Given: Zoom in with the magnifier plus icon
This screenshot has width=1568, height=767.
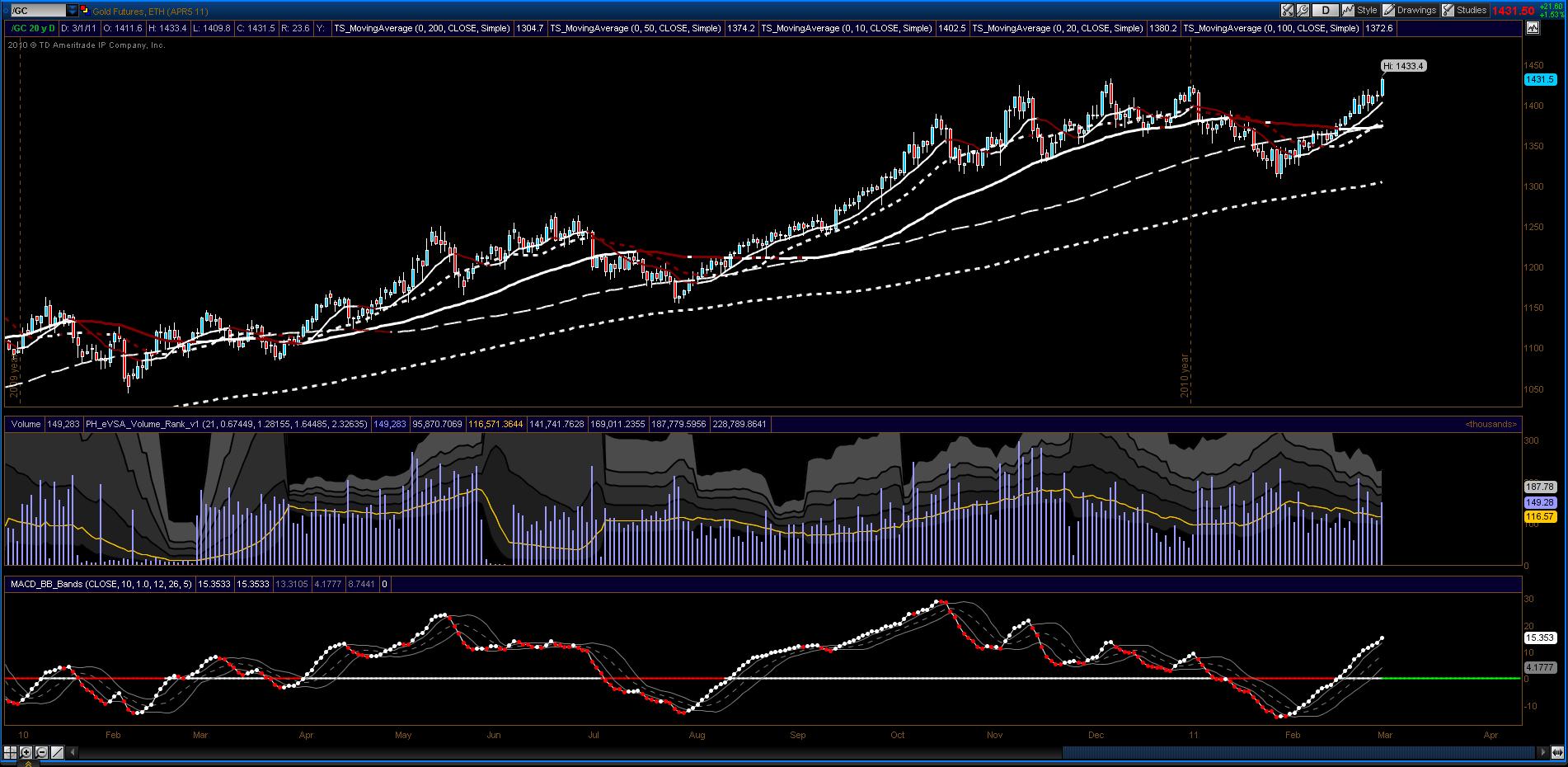Looking at the screenshot, I should (26, 752).
